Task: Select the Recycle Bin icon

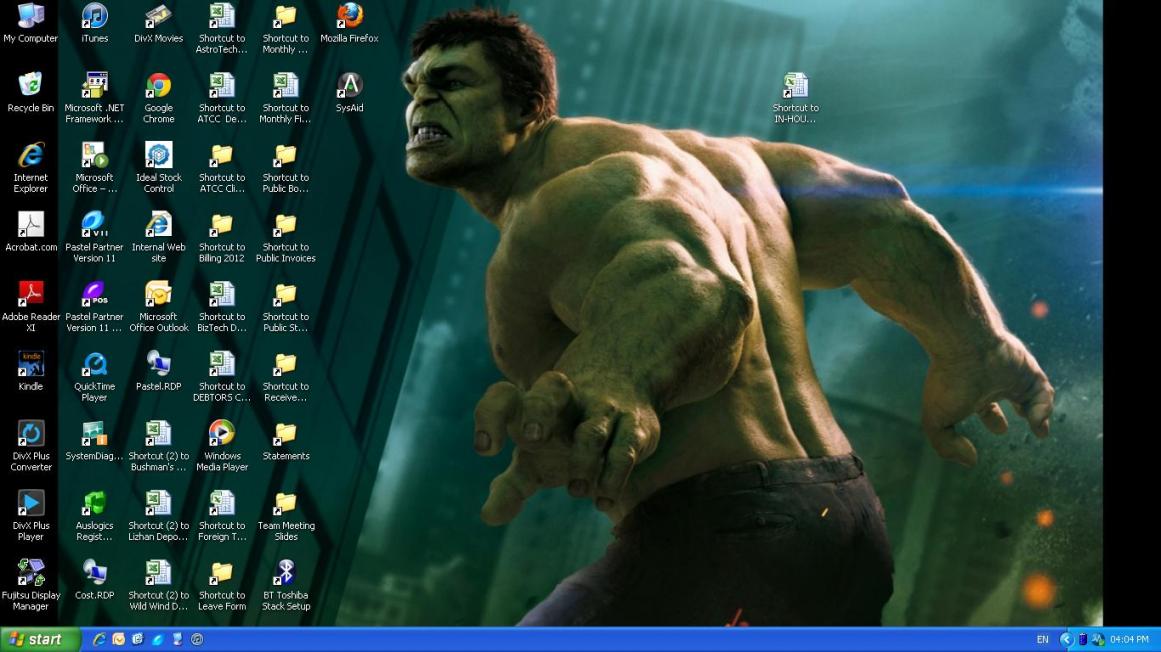Action: 30,85
